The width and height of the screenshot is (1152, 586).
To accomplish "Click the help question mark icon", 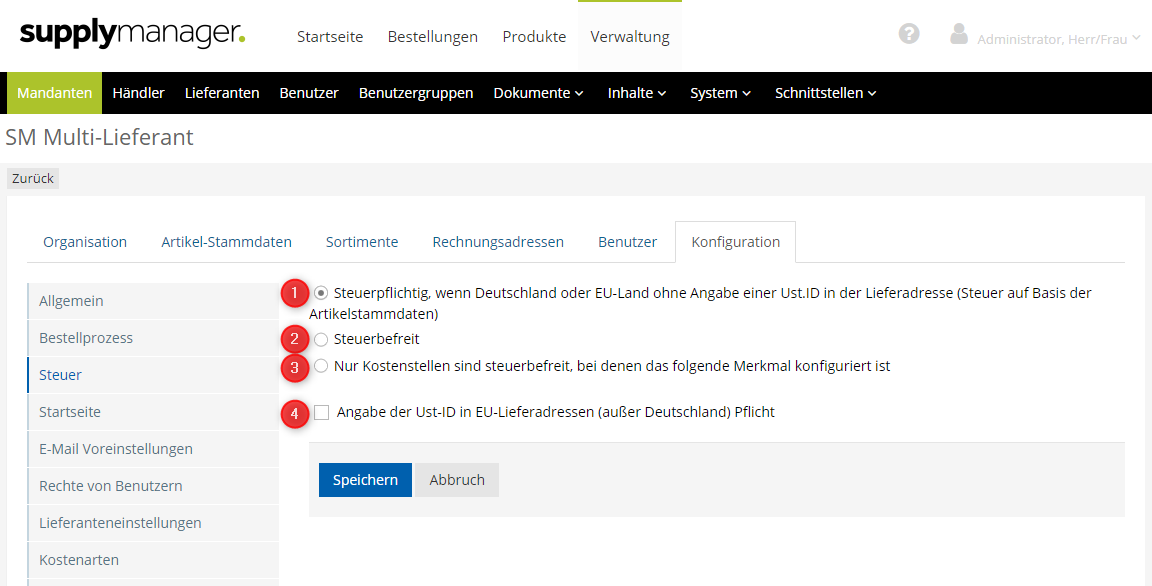I will pyautogui.click(x=909, y=34).
